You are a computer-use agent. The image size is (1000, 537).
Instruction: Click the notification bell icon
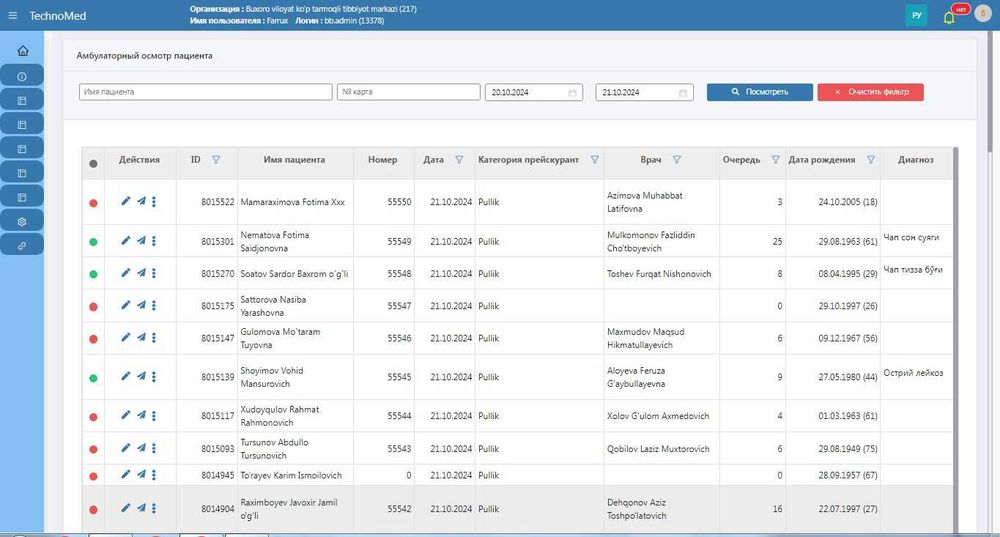pyautogui.click(x=949, y=17)
